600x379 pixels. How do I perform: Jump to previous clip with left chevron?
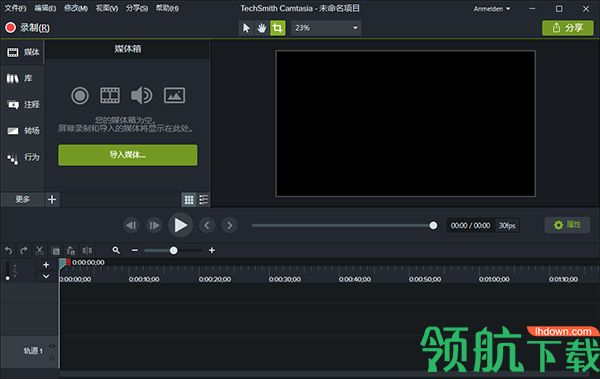click(207, 225)
